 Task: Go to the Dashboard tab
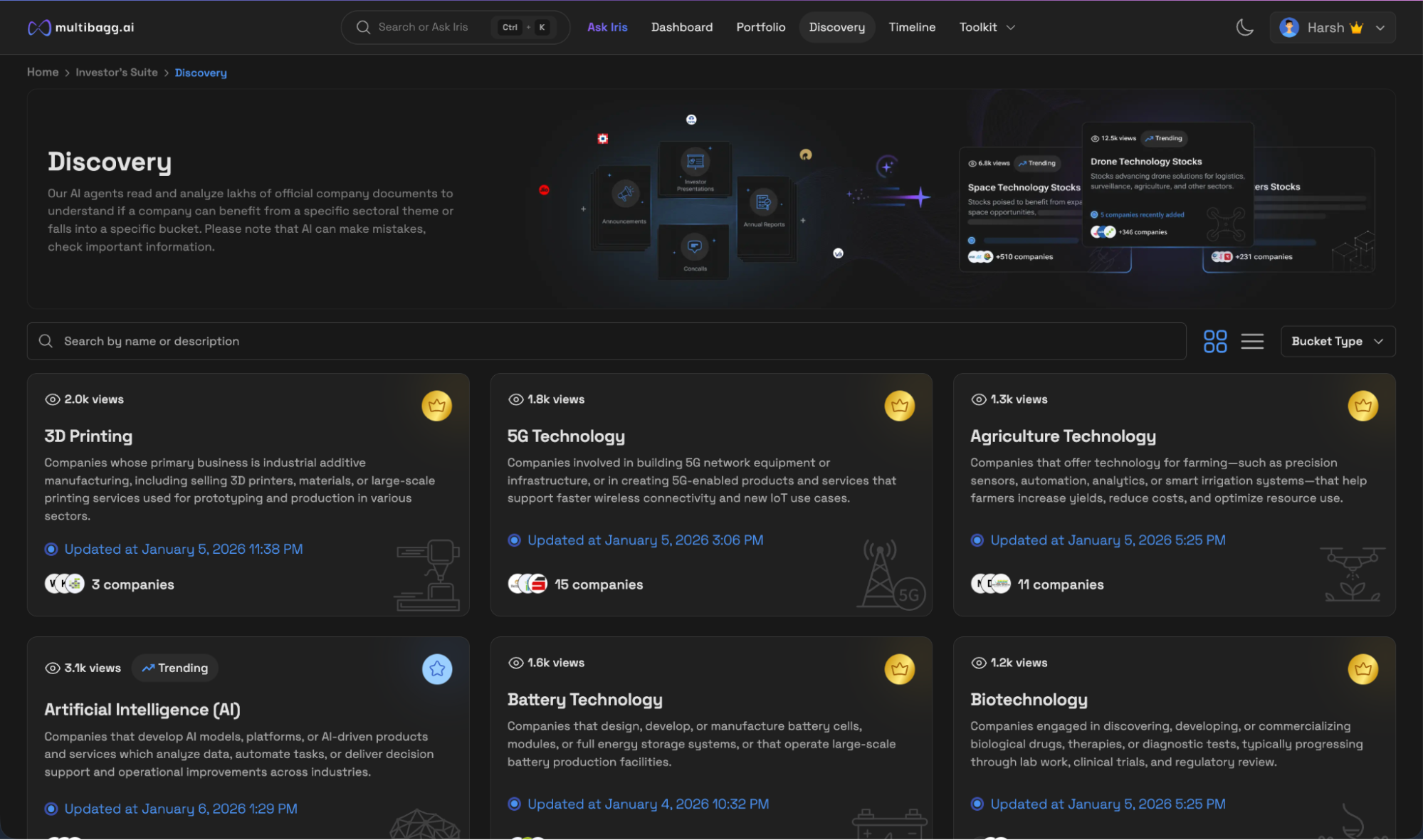681,27
